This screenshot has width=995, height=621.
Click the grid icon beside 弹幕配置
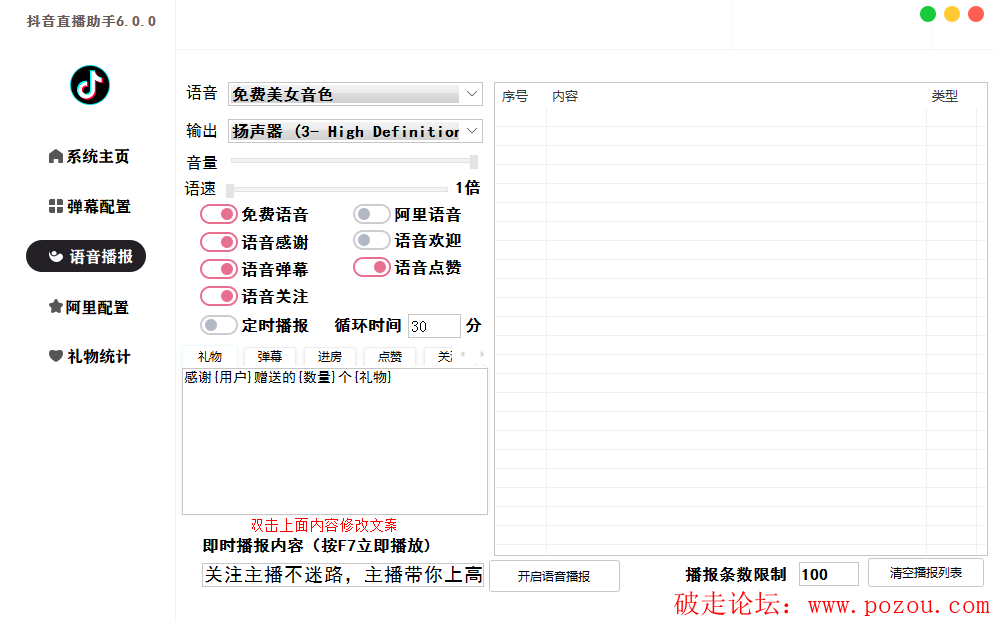click(56, 206)
